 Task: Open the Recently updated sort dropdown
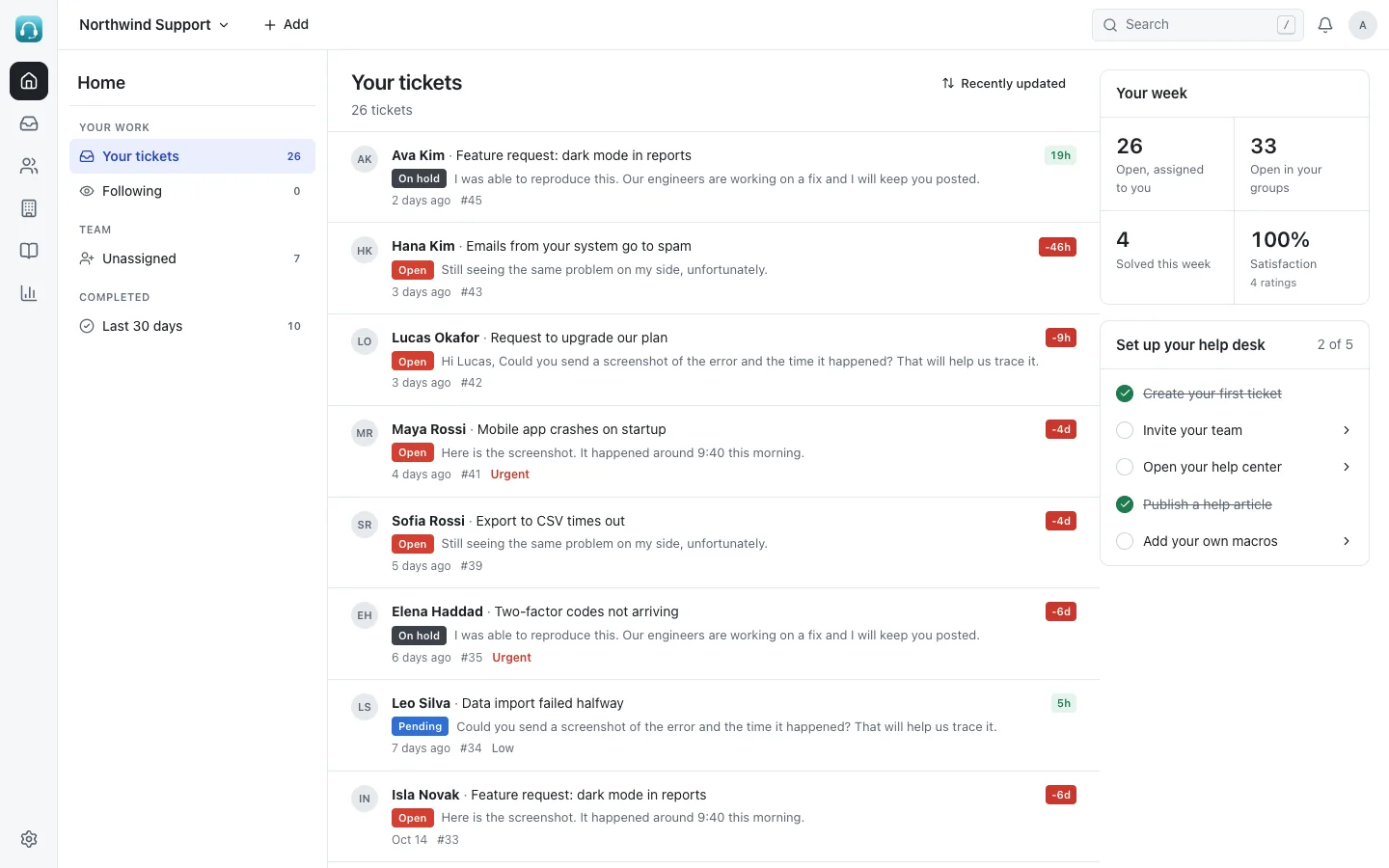(1004, 84)
